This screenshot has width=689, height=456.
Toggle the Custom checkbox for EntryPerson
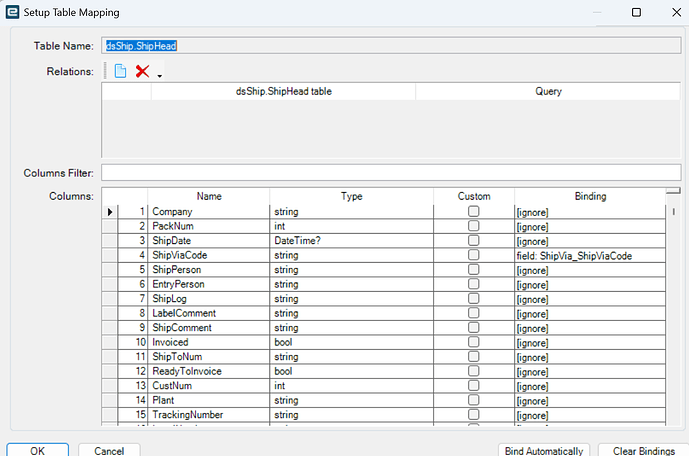(473, 284)
